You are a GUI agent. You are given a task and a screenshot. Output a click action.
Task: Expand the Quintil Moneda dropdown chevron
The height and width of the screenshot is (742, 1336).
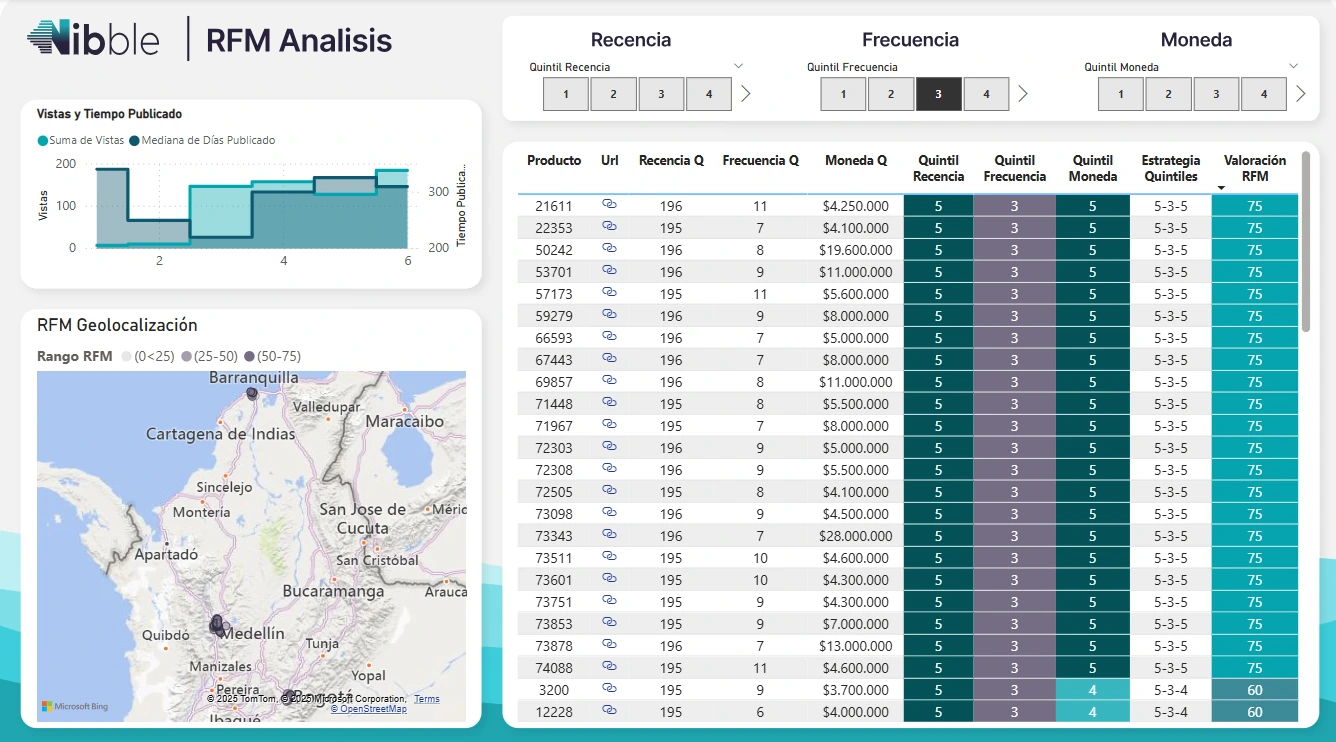pyautogui.click(x=1293, y=66)
